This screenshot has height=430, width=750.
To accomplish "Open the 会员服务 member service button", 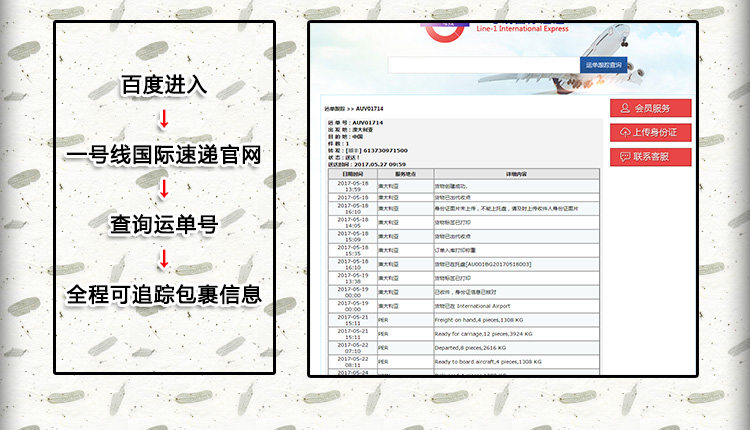I will coord(651,108).
